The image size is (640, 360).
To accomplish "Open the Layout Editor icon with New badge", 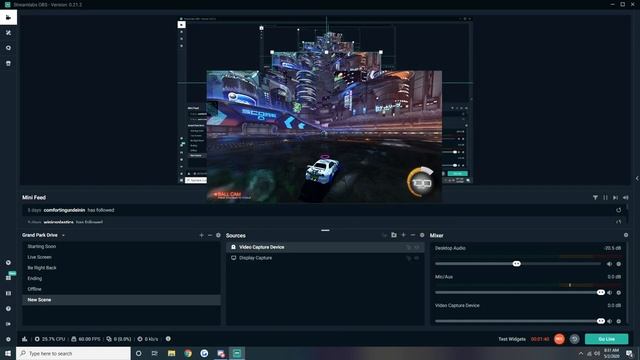I will coord(8,278).
